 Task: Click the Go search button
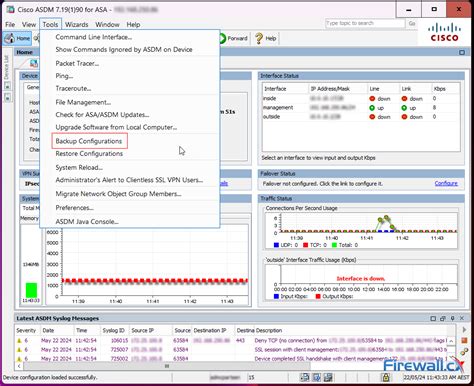pos(412,23)
